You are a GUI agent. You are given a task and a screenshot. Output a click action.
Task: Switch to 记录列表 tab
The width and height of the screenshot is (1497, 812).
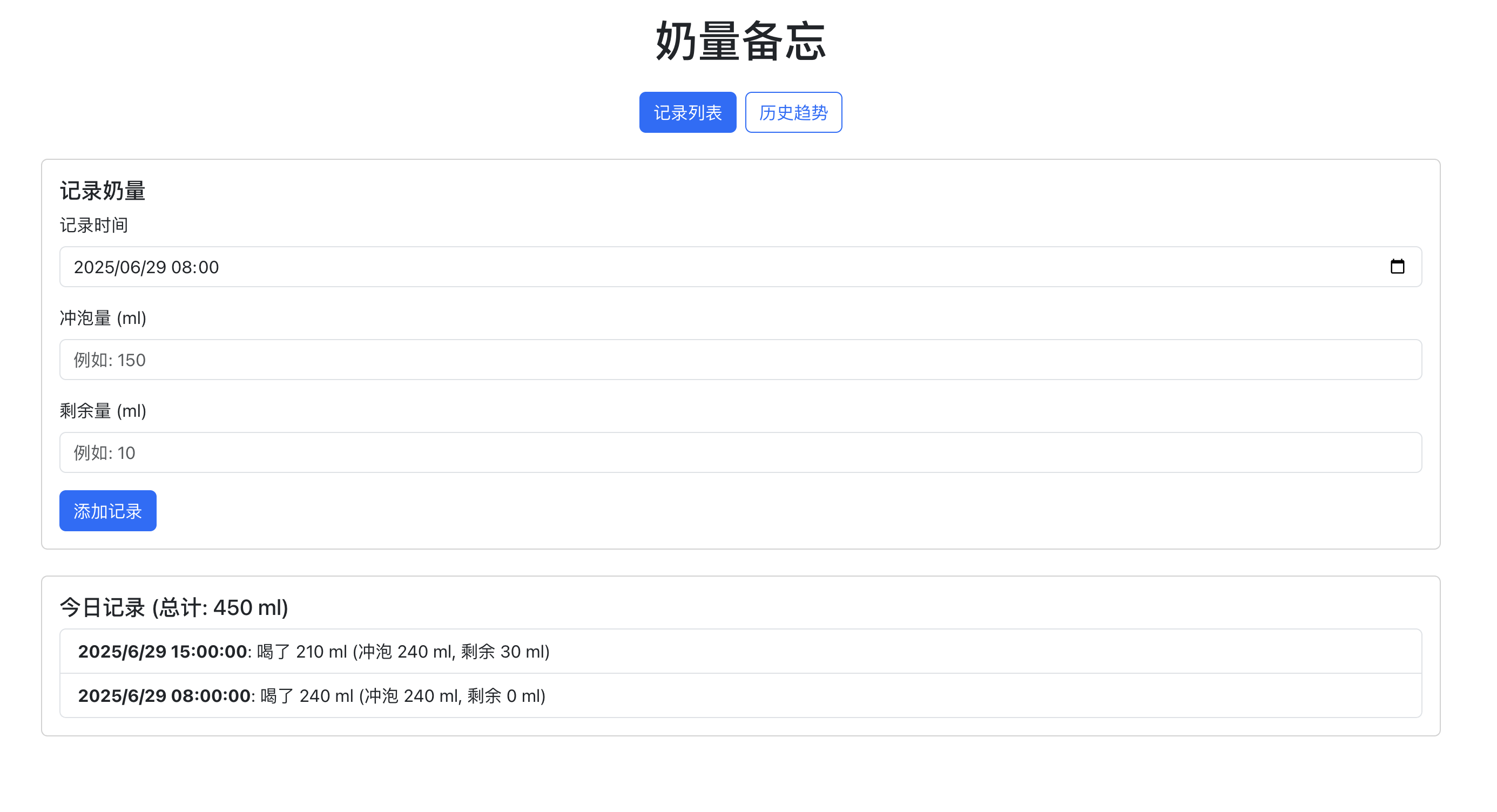click(x=687, y=112)
